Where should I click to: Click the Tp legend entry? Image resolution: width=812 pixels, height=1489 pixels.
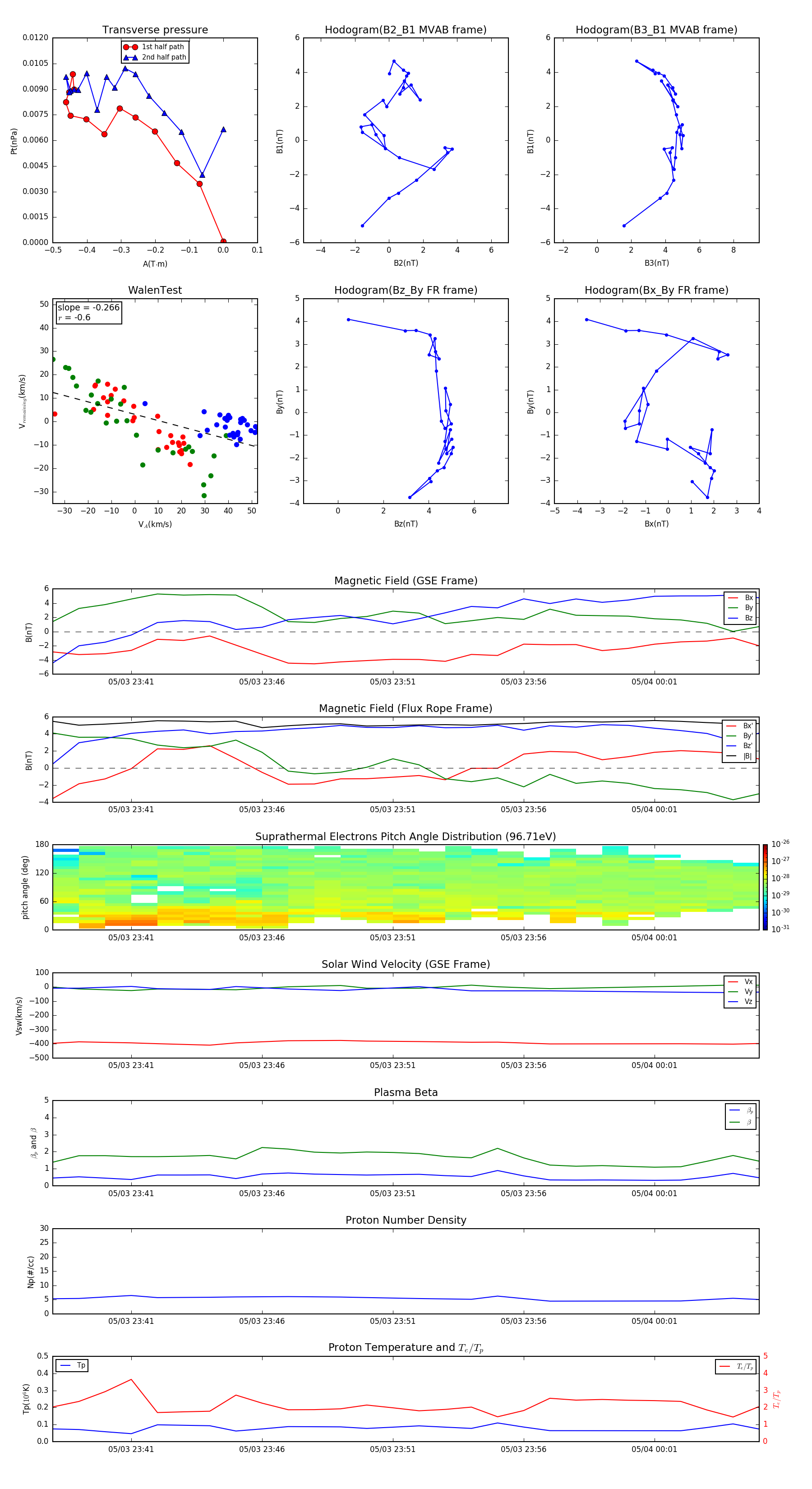(72, 1365)
